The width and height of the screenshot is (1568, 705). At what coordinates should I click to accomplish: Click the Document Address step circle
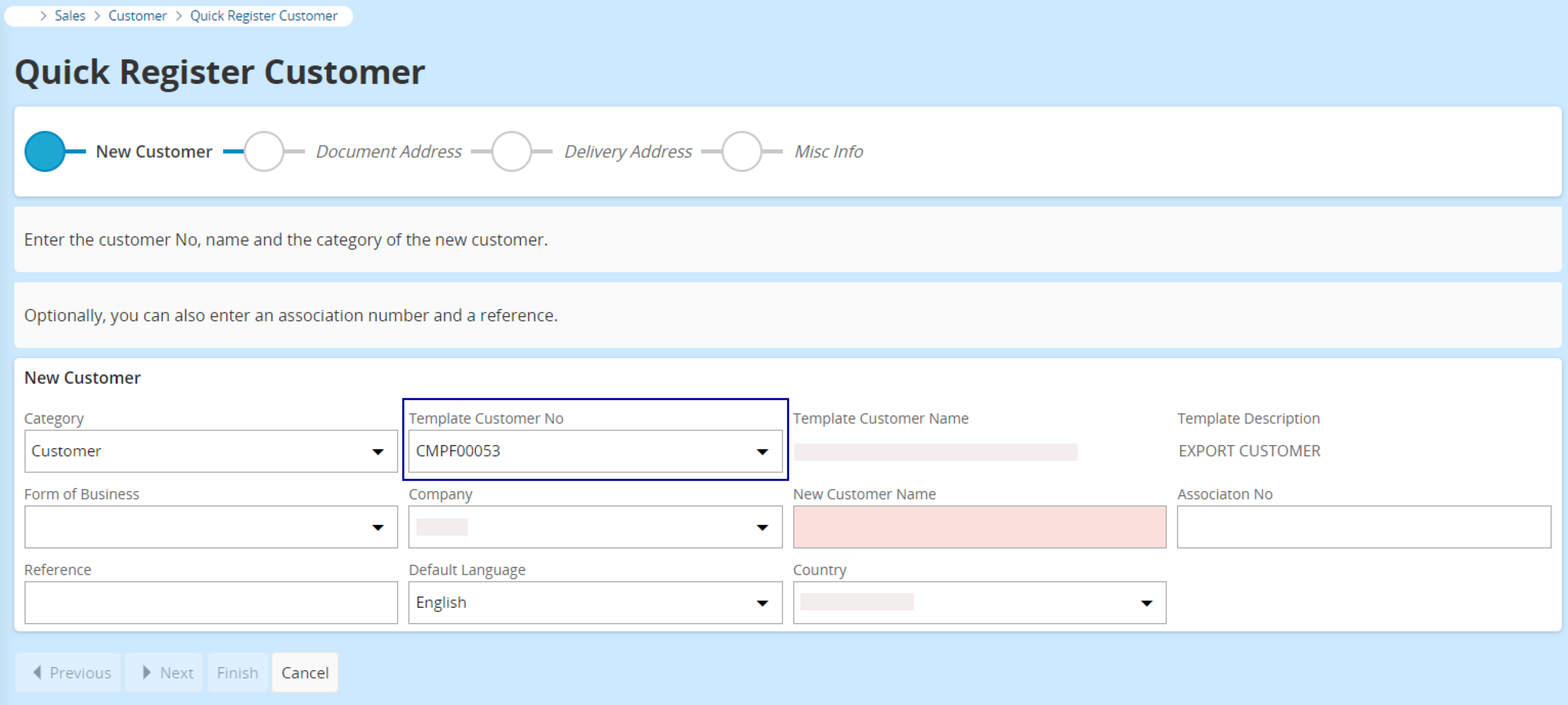point(264,151)
